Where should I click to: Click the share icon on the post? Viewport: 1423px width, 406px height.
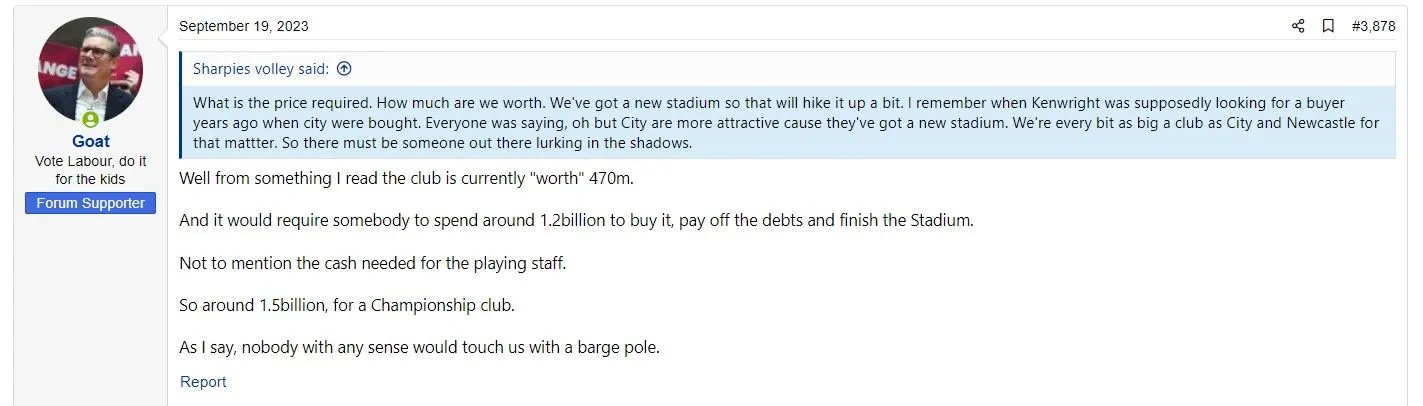tap(1298, 26)
